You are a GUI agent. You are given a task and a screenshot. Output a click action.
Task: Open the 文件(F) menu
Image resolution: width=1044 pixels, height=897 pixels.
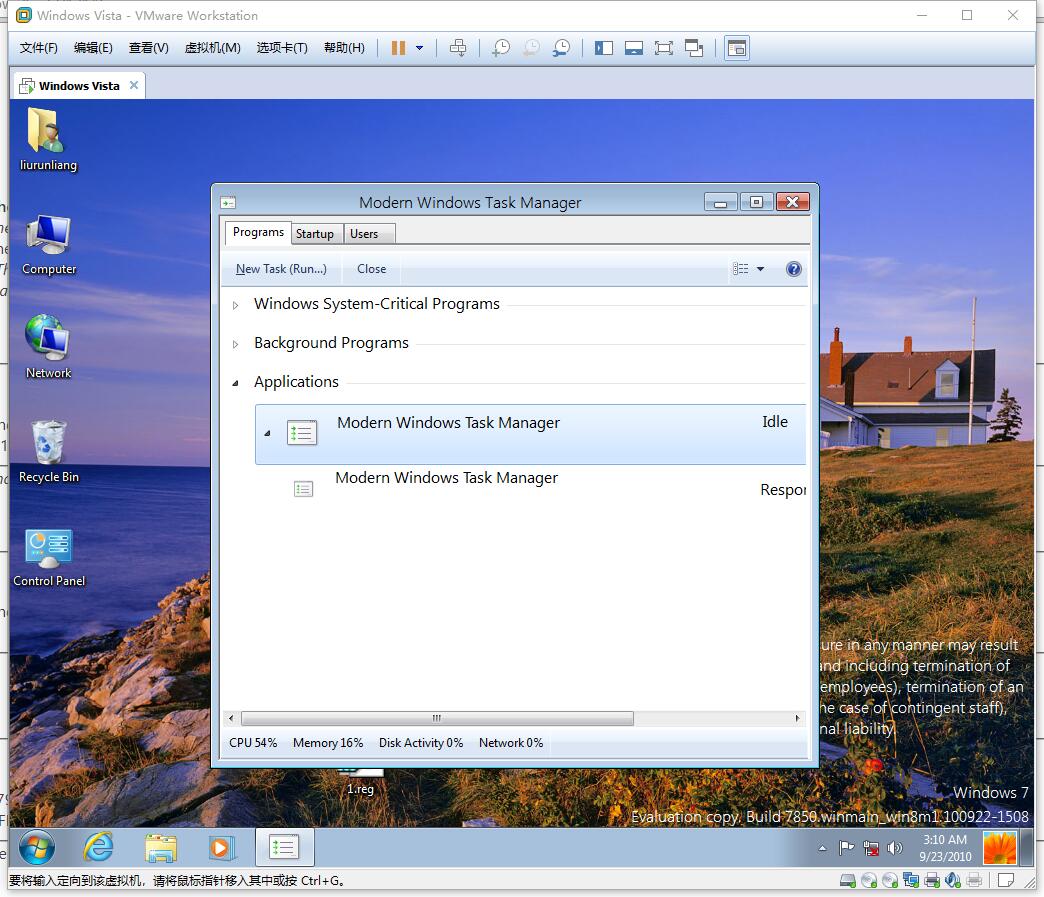(x=39, y=48)
